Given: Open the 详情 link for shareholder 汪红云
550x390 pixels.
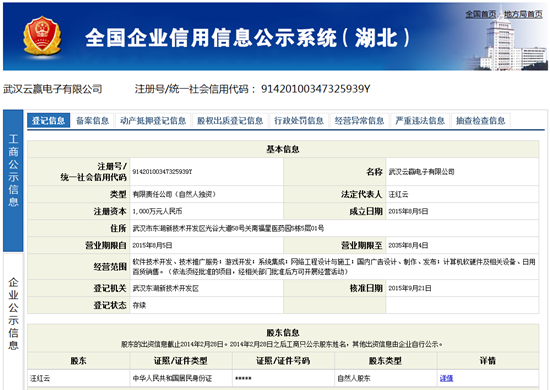Looking at the screenshot, I should coord(446,378).
